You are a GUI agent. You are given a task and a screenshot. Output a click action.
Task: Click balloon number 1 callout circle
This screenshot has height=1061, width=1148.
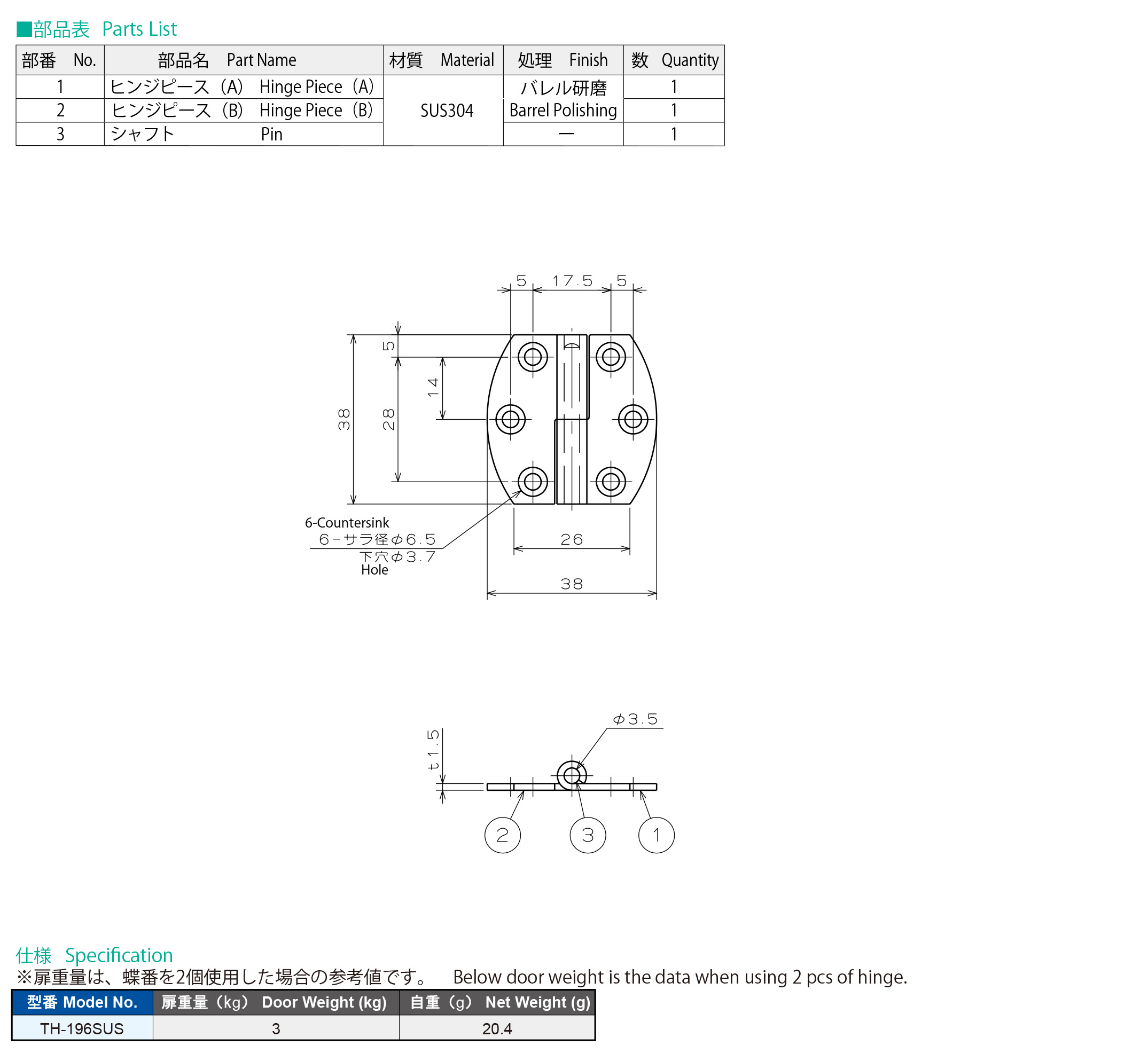click(x=656, y=835)
